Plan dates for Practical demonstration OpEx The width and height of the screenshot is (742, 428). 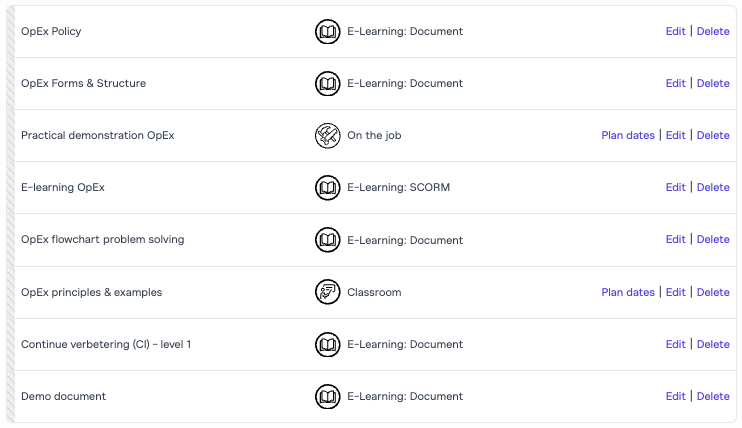[x=628, y=136]
